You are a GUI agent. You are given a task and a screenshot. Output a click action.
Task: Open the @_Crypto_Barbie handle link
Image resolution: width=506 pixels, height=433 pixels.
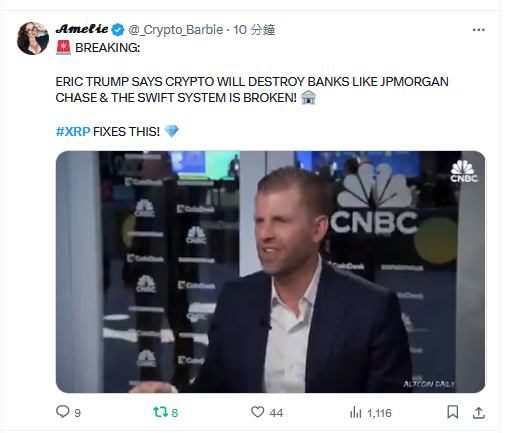pyautogui.click(x=176, y=30)
